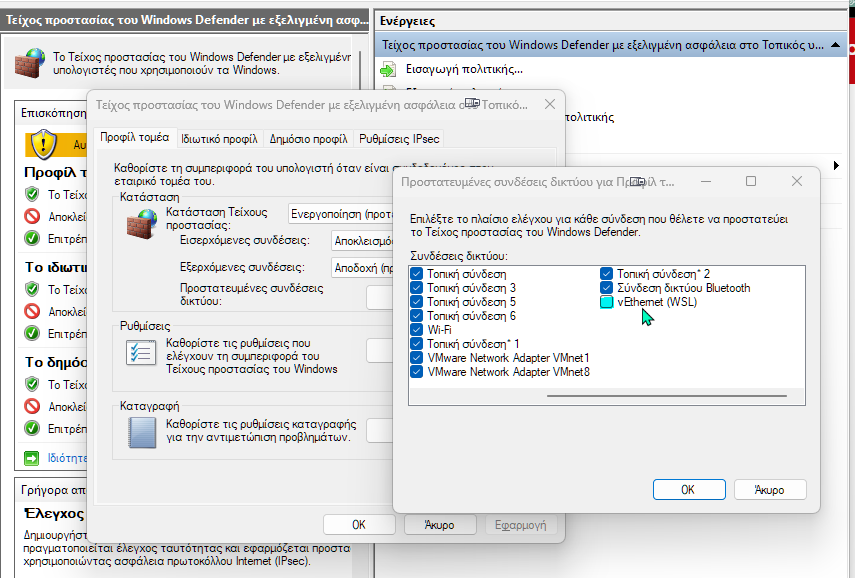Click the firewall brick-wall icon in Κατάσταση section
This screenshot has width=855, height=578.
142,222
